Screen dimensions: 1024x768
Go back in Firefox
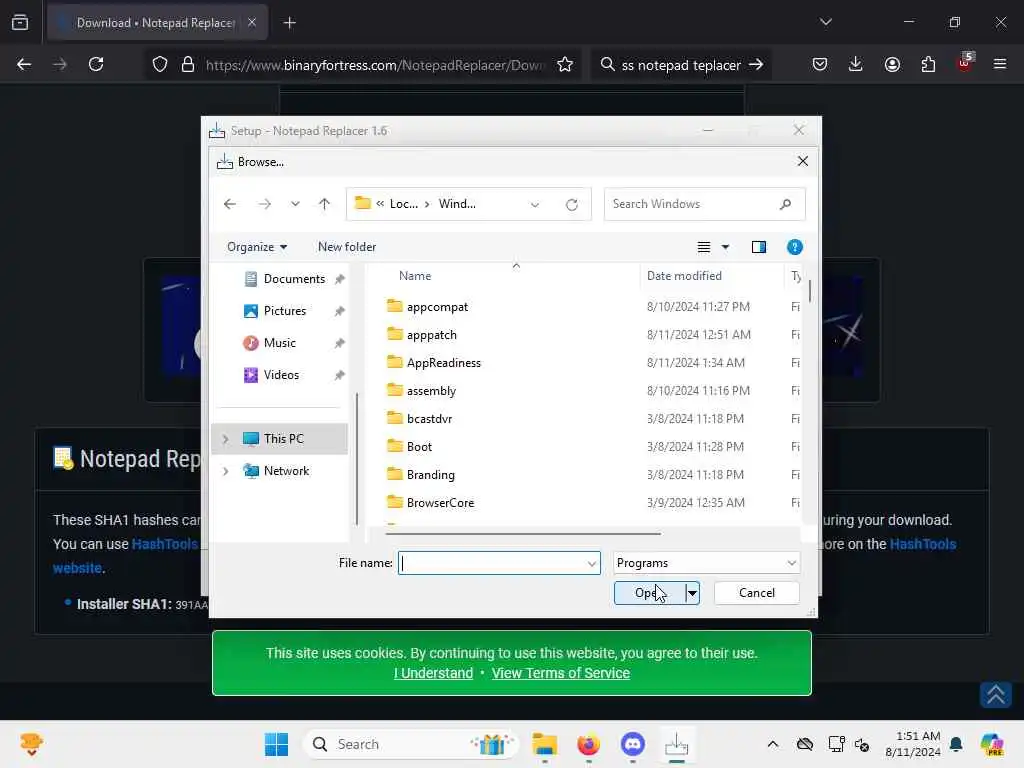24,64
